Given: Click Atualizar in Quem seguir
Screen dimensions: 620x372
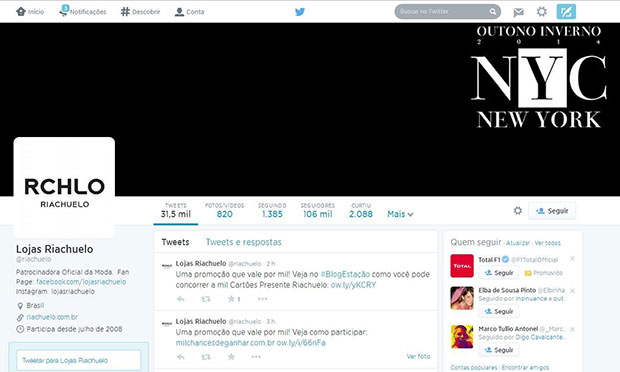Looking at the screenshot, I should click(518, 243).
